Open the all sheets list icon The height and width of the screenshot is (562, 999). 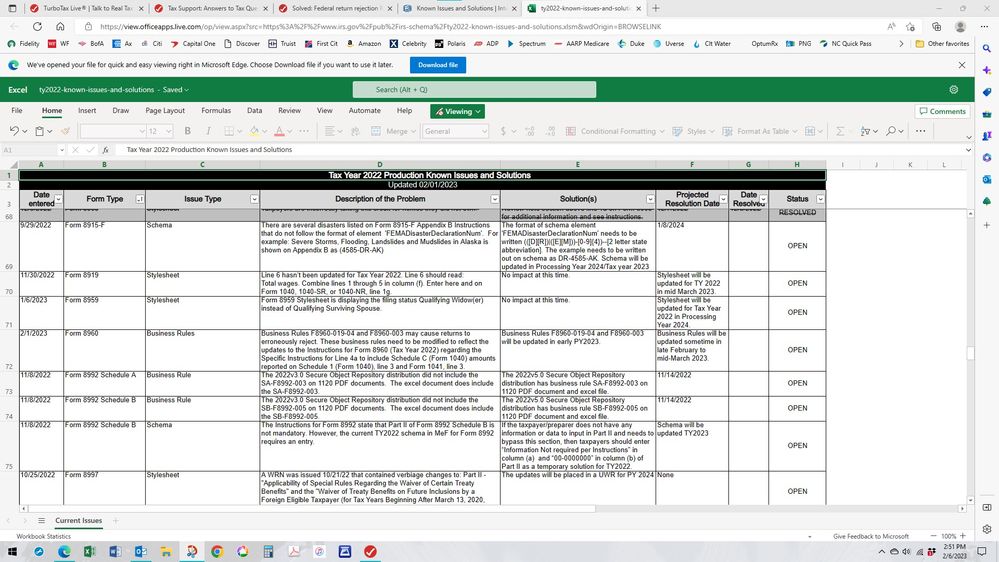coord(41,521)
